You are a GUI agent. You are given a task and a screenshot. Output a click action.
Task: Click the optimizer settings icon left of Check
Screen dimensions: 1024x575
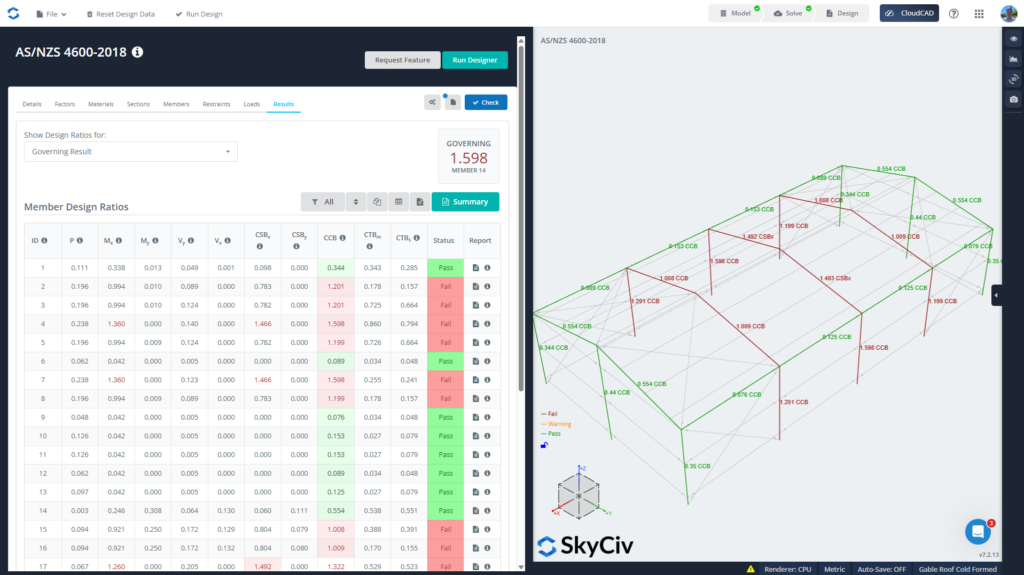click(432, 103)
